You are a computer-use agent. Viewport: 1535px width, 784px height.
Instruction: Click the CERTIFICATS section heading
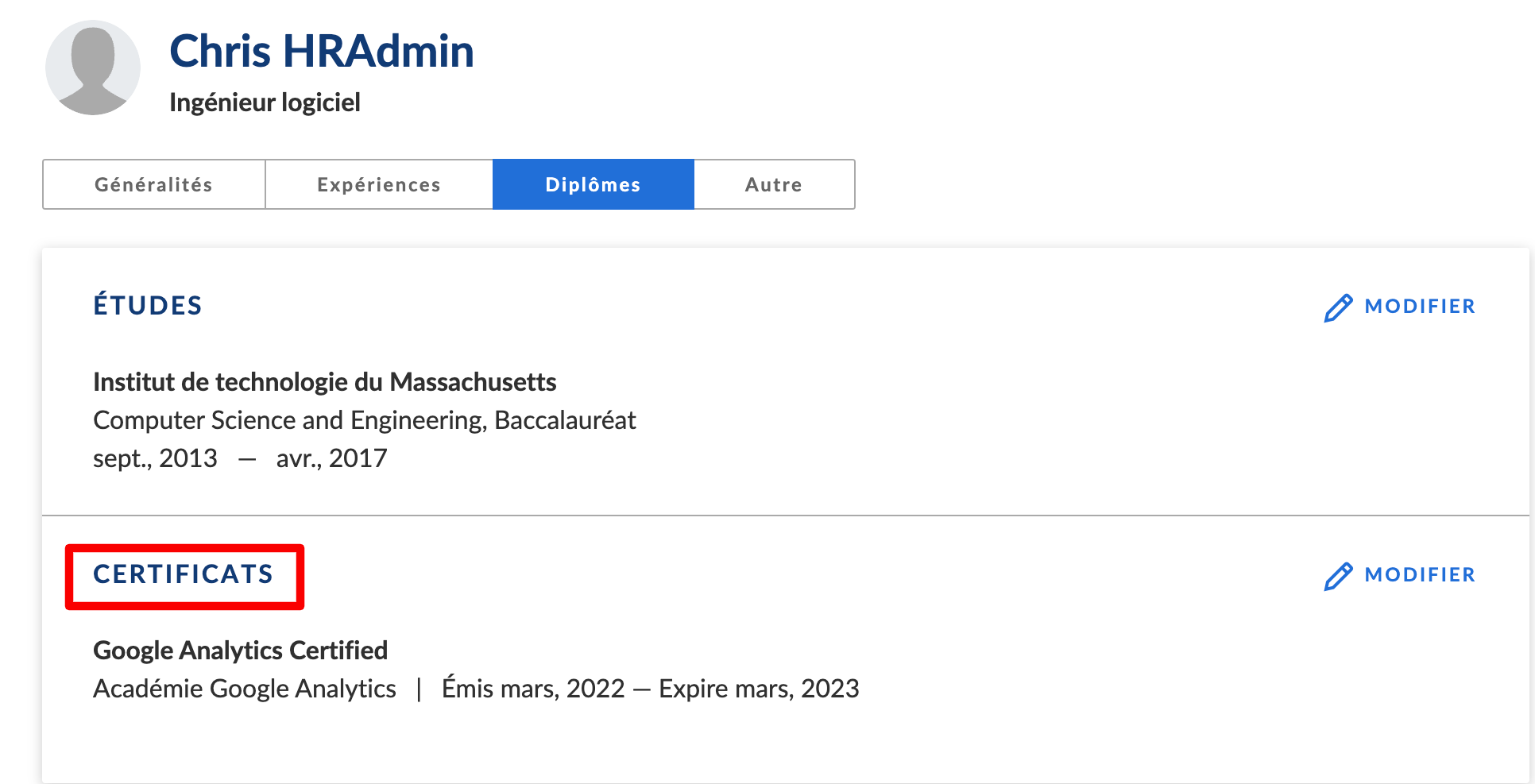(184, 574)
